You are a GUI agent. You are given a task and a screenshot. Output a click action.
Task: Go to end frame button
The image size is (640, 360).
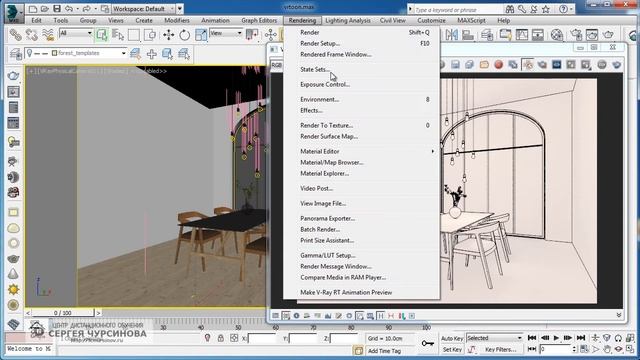pyautogui.click(x=581, y=338)
